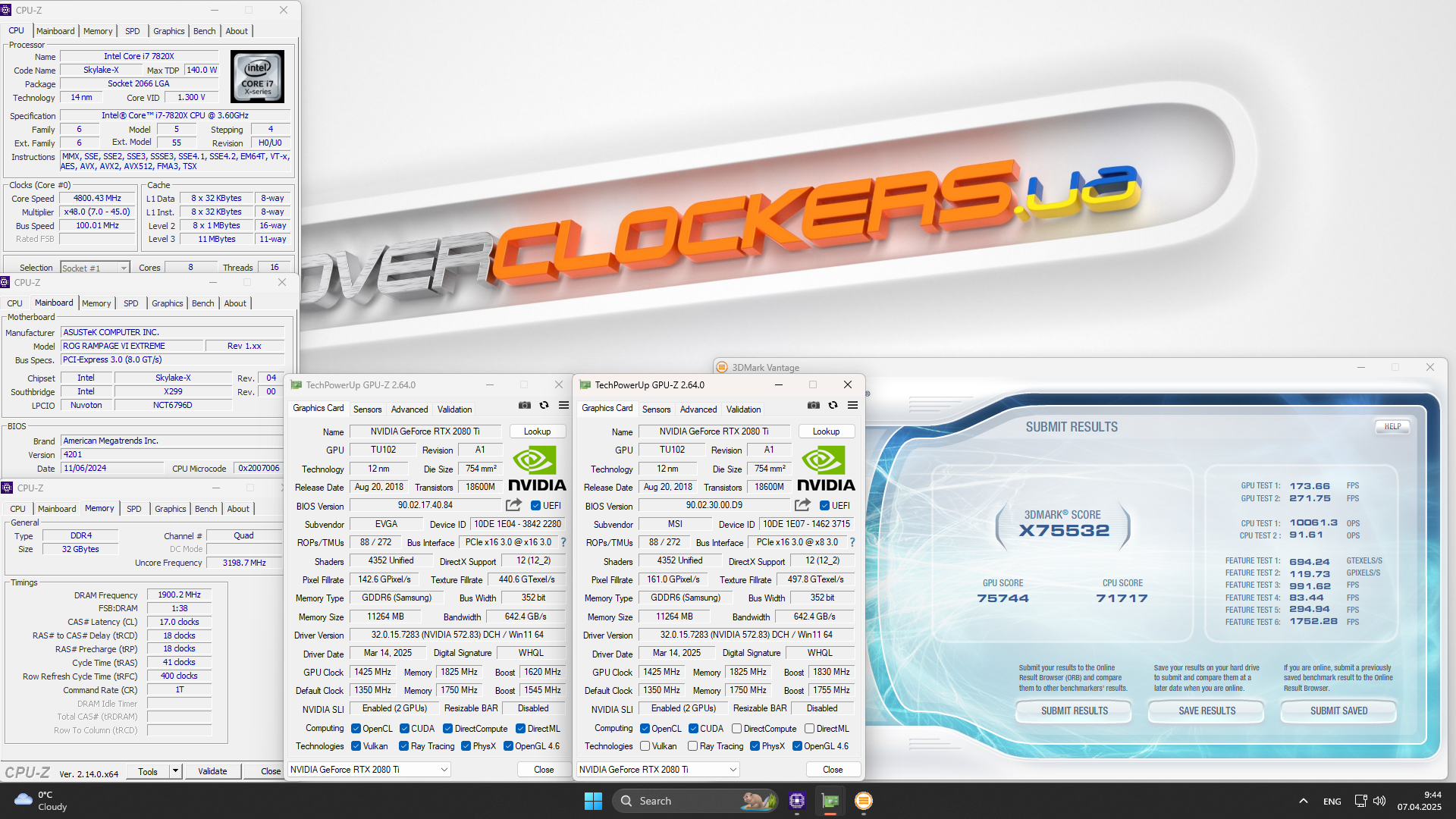
Task: Open CPU-Z taskbar icon
Action: [x=796, y=801]
